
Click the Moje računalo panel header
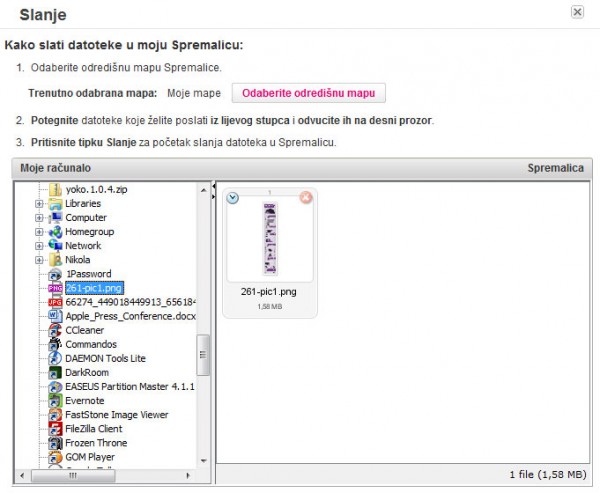(x=55, y=168)
